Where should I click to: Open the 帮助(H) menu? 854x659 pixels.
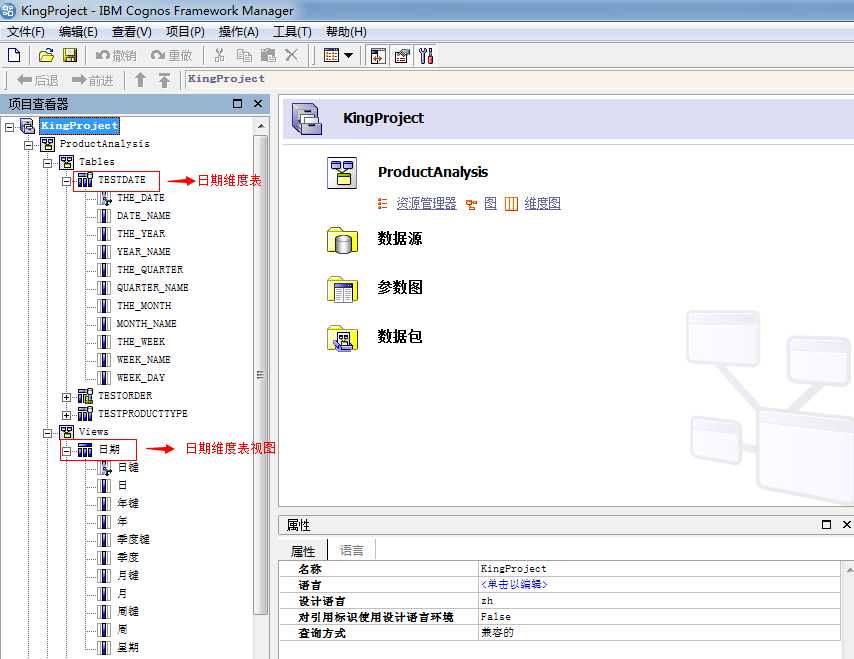click(x=346, y=32)
